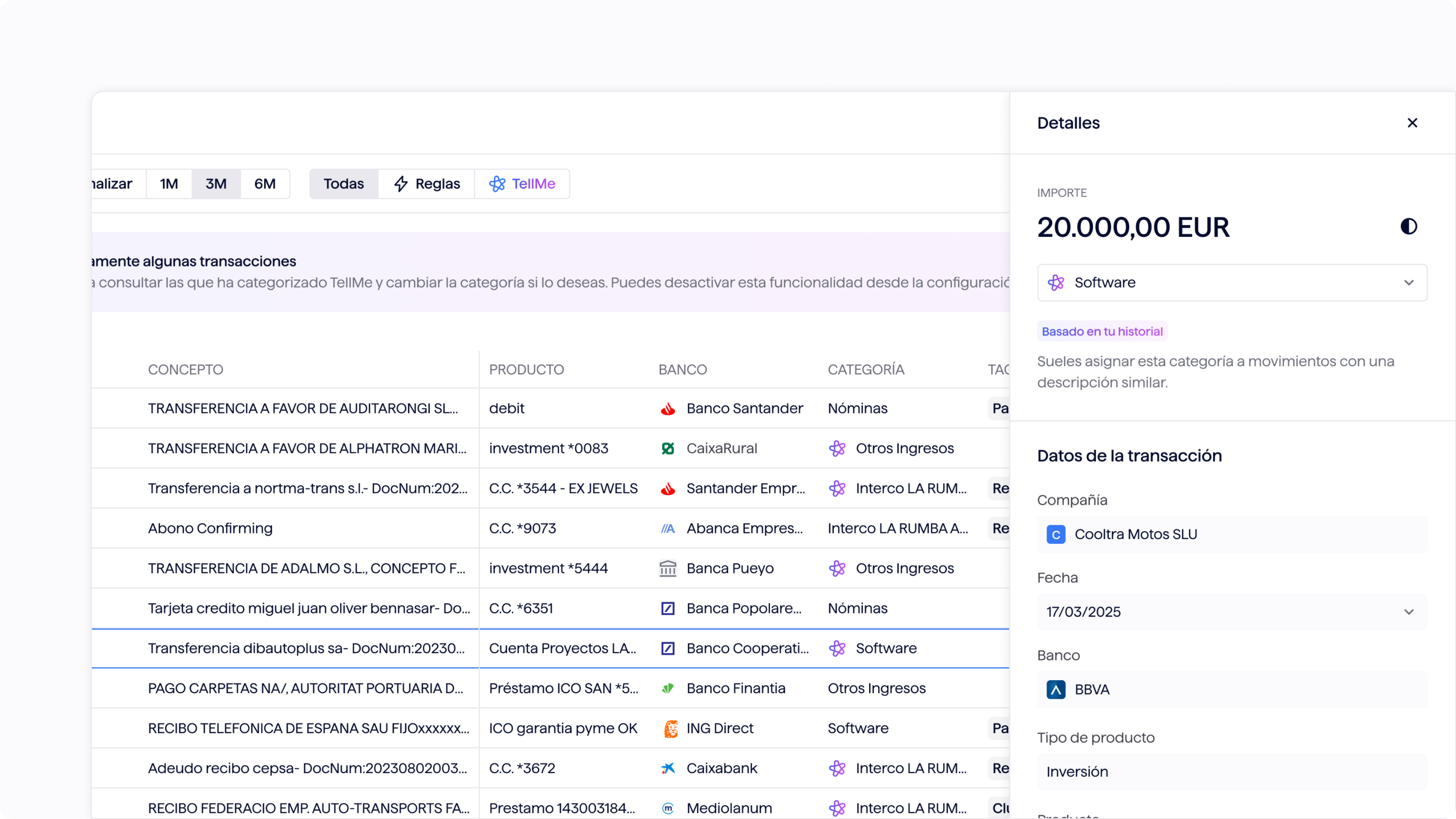Click TellMe icon in cepsa Interco row
Image resolution: width=1456 pixels, height=819 pixels.
837,768
